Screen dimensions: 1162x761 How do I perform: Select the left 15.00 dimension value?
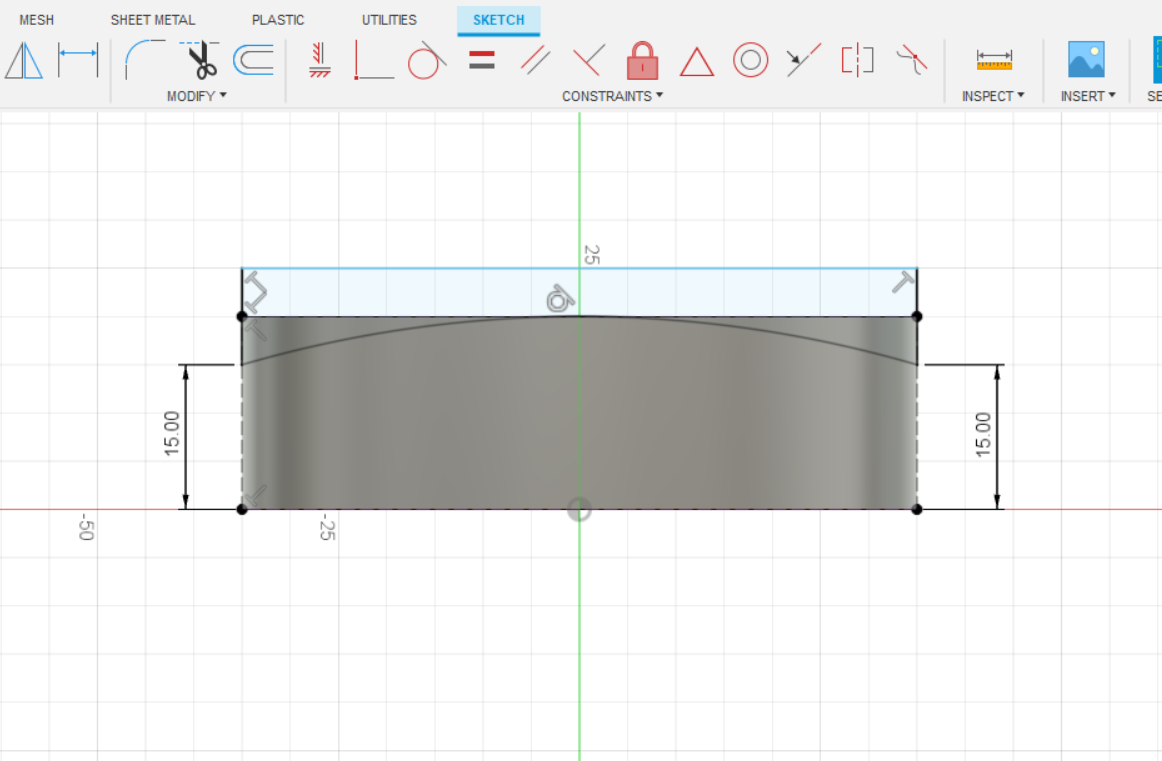click(x=171, y=433)
